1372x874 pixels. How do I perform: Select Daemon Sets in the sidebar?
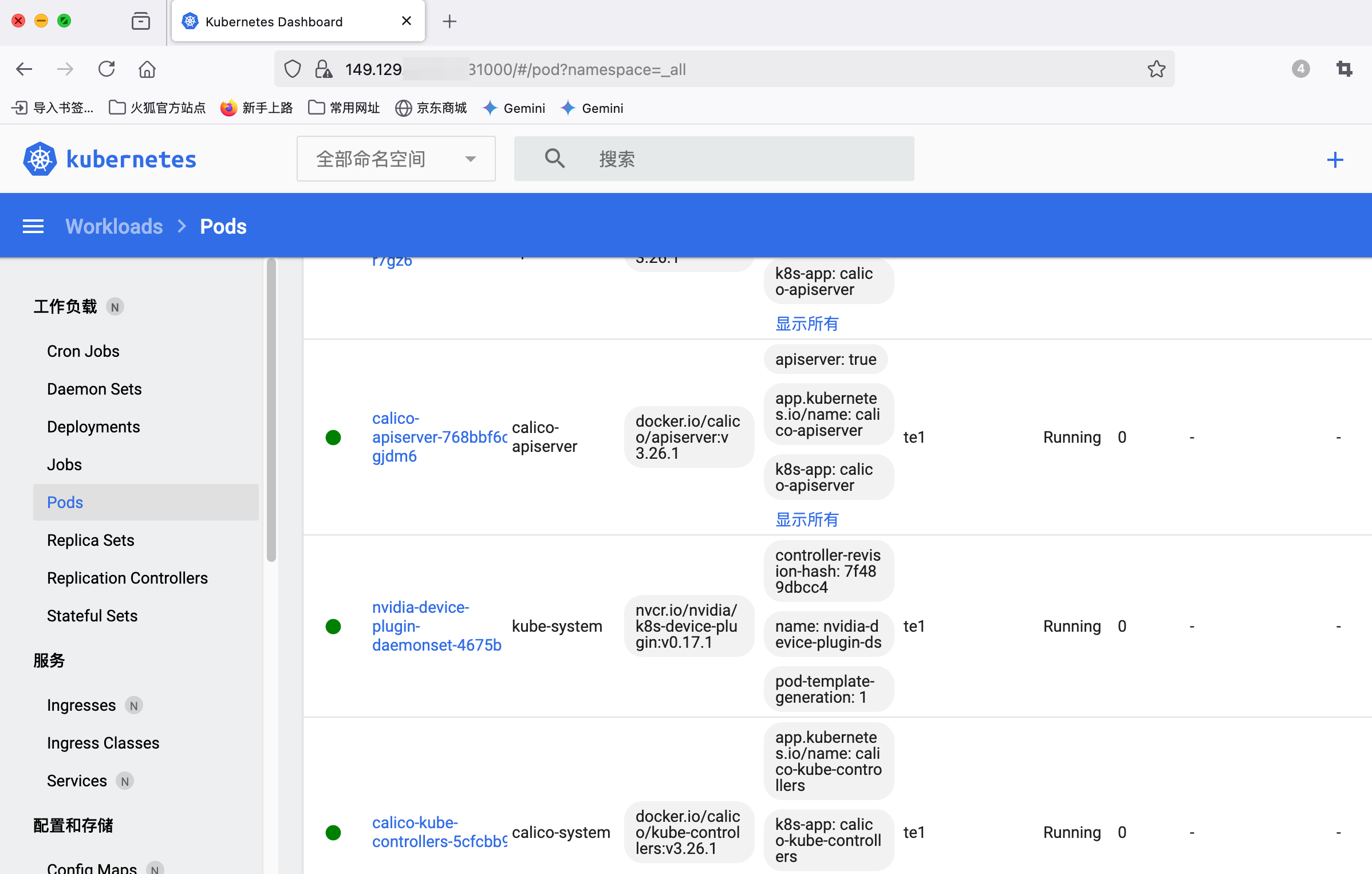point(94,389)
